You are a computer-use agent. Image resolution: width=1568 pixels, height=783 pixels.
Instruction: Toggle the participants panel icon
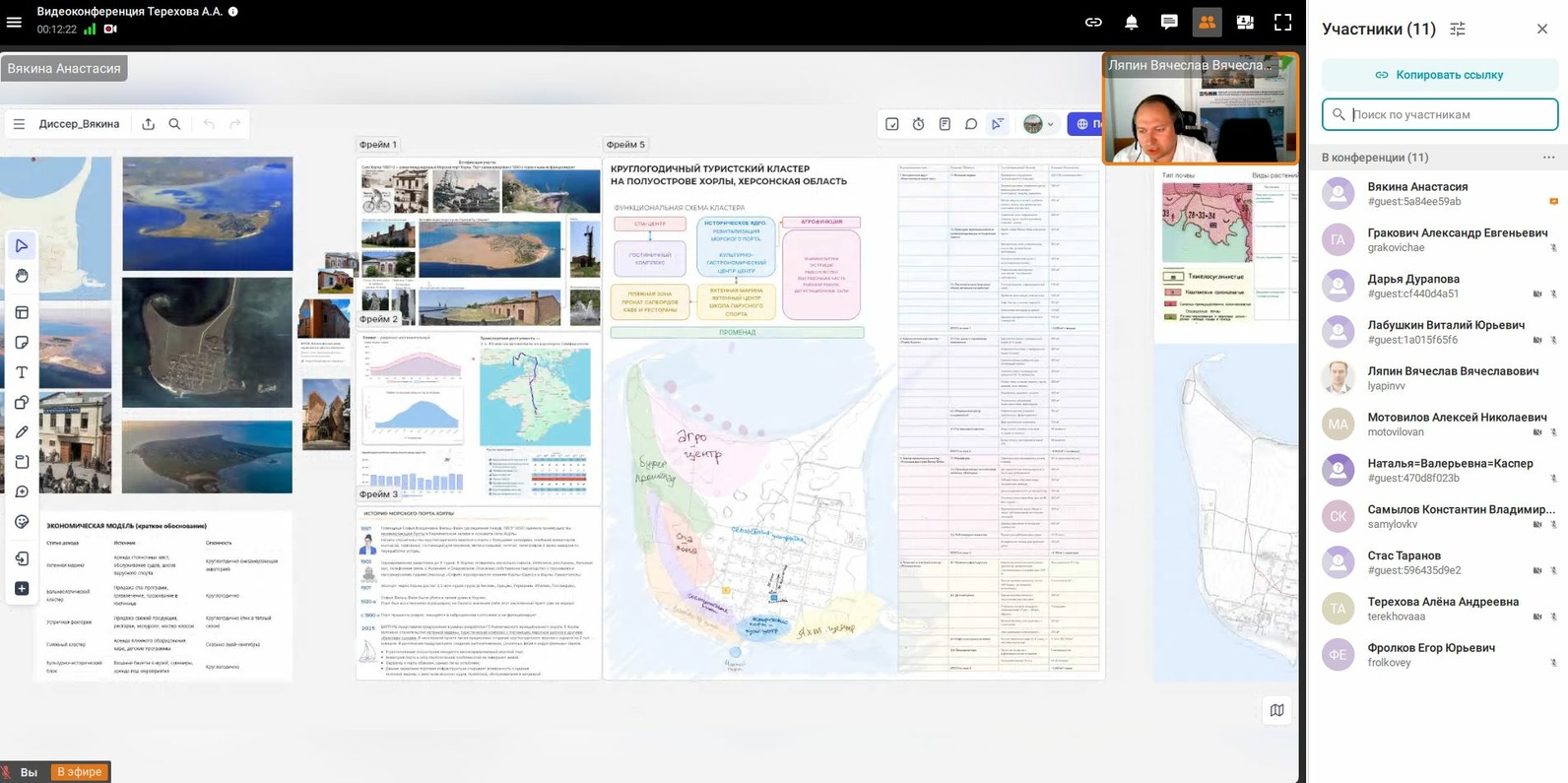[x=1207, y=22]
